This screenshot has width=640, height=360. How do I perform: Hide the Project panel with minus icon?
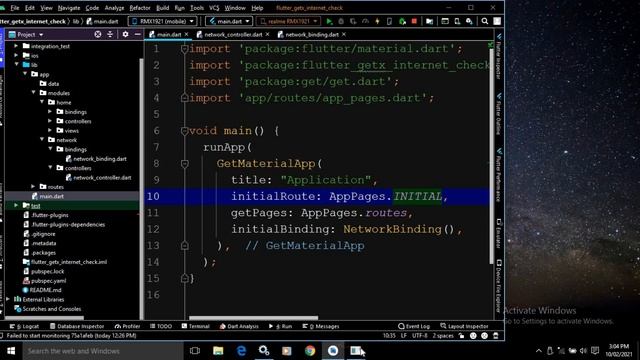(138, 34)
